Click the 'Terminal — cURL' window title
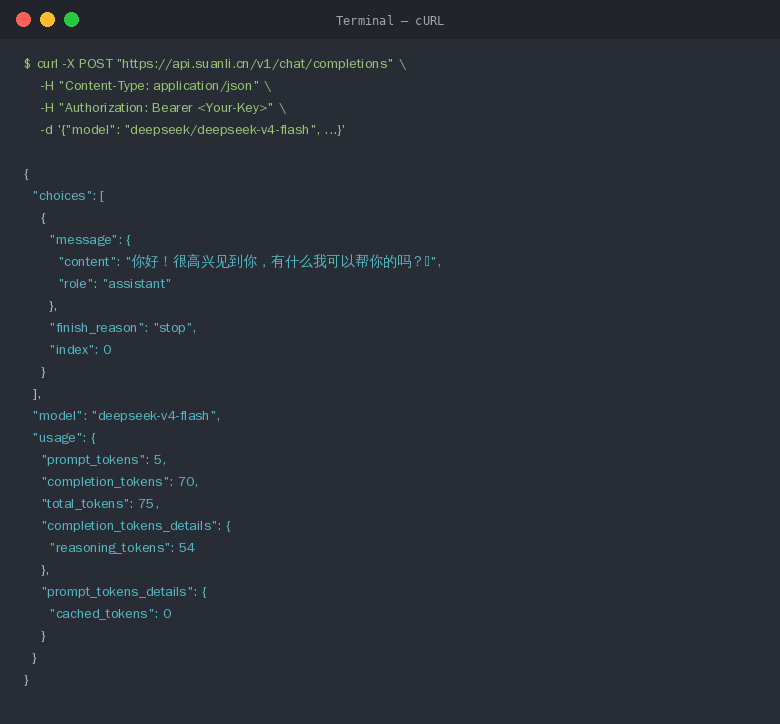 point(390,21)
